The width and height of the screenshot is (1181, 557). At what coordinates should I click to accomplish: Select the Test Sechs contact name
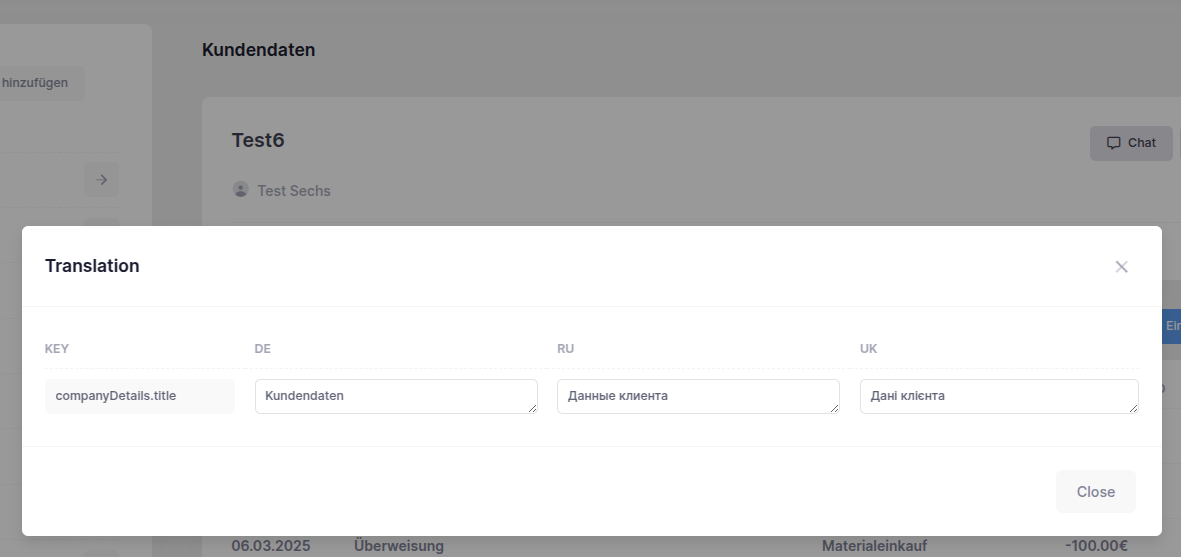294,190
